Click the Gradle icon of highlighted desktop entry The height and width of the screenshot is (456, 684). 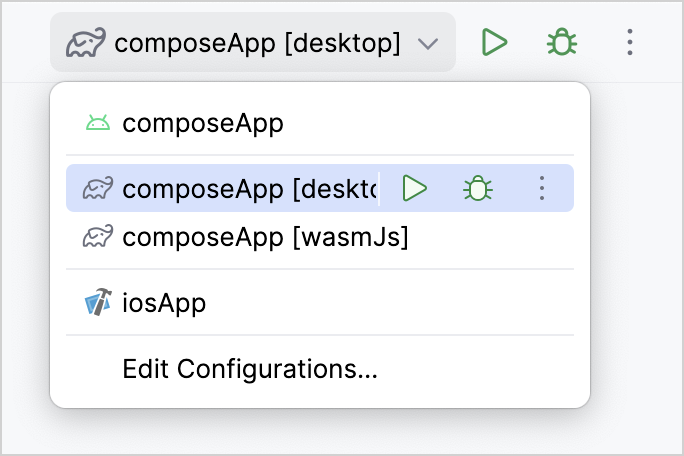point(97,188)
